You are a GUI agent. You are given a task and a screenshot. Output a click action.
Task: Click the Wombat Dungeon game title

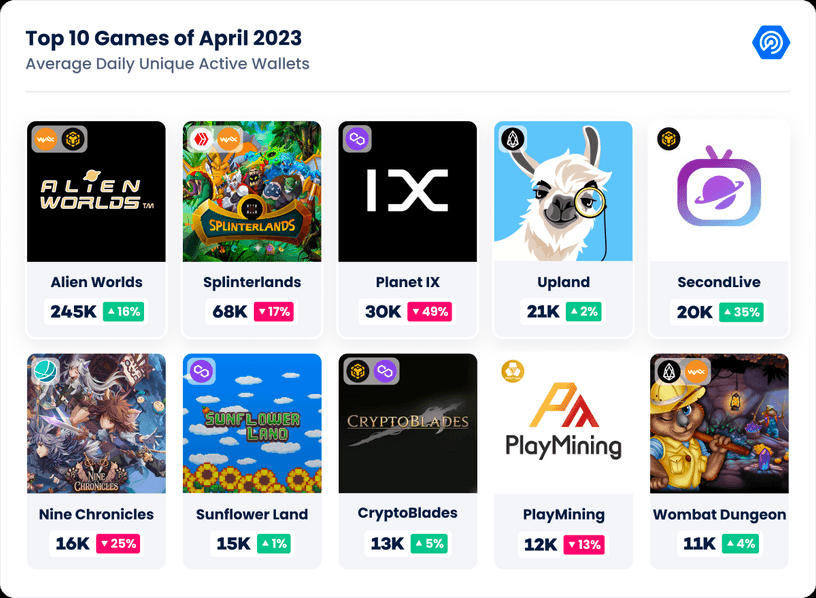719,514
